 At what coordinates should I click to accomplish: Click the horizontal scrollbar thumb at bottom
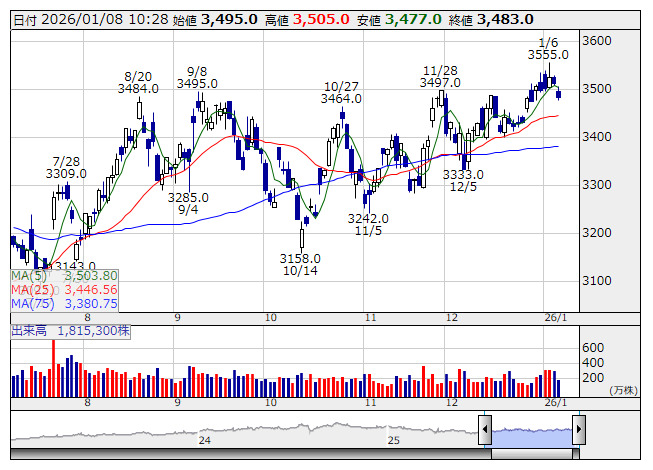coord(532,454)
